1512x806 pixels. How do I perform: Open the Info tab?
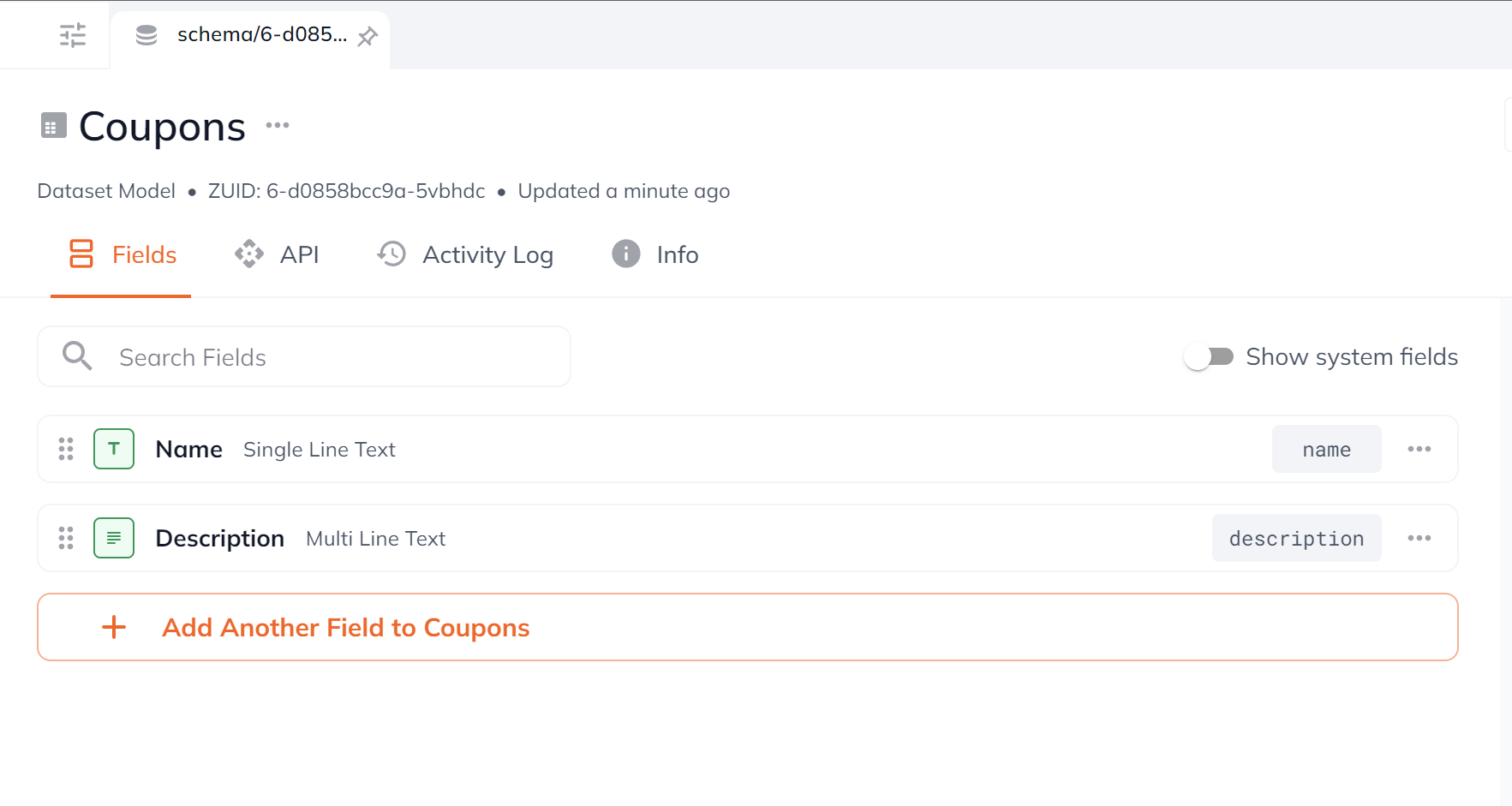(x=654, y=255)
